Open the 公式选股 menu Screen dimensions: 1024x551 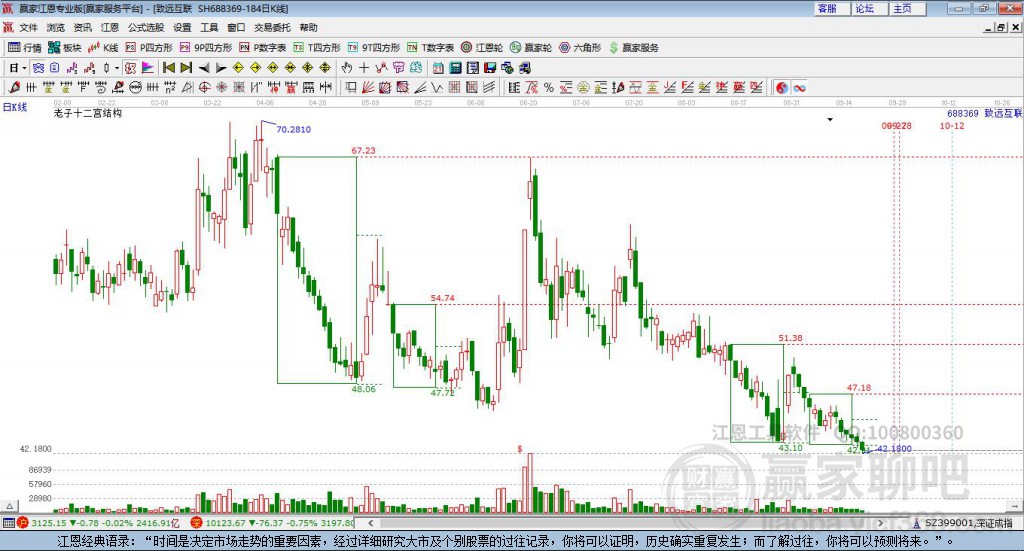146,27
